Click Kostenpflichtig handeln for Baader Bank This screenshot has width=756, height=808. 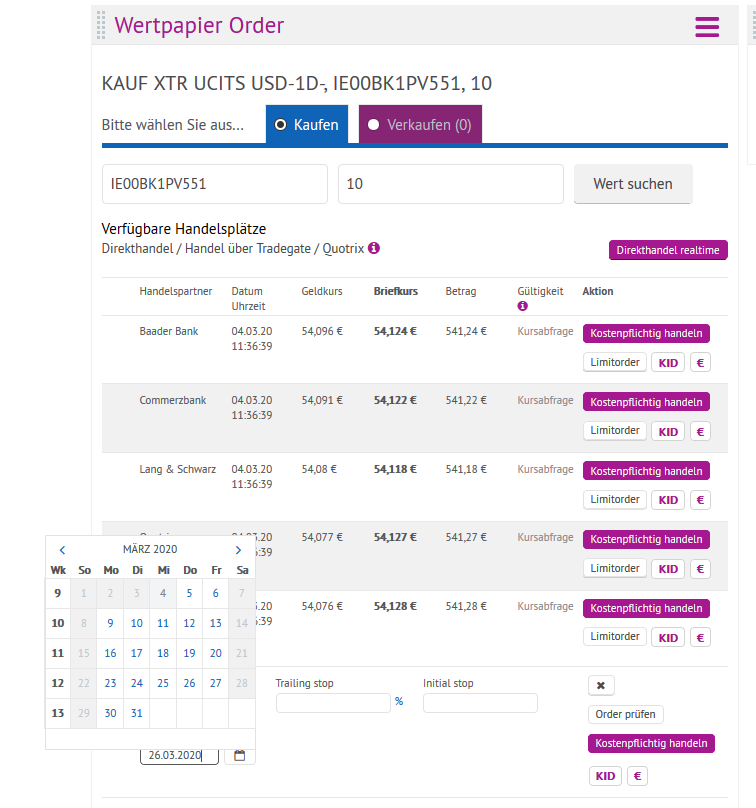coord(646,333)
